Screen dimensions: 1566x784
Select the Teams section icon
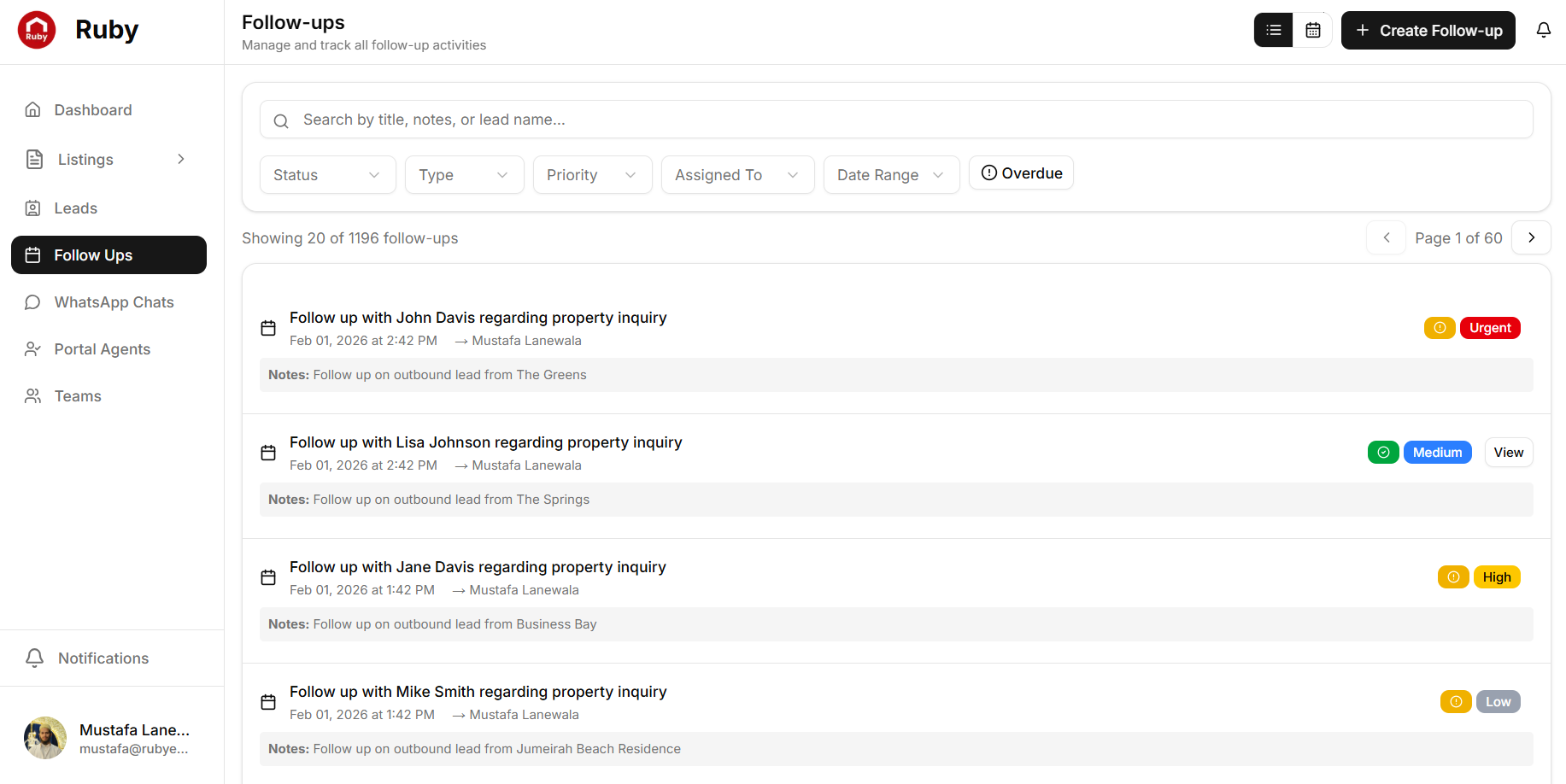(x=32, y=395)
